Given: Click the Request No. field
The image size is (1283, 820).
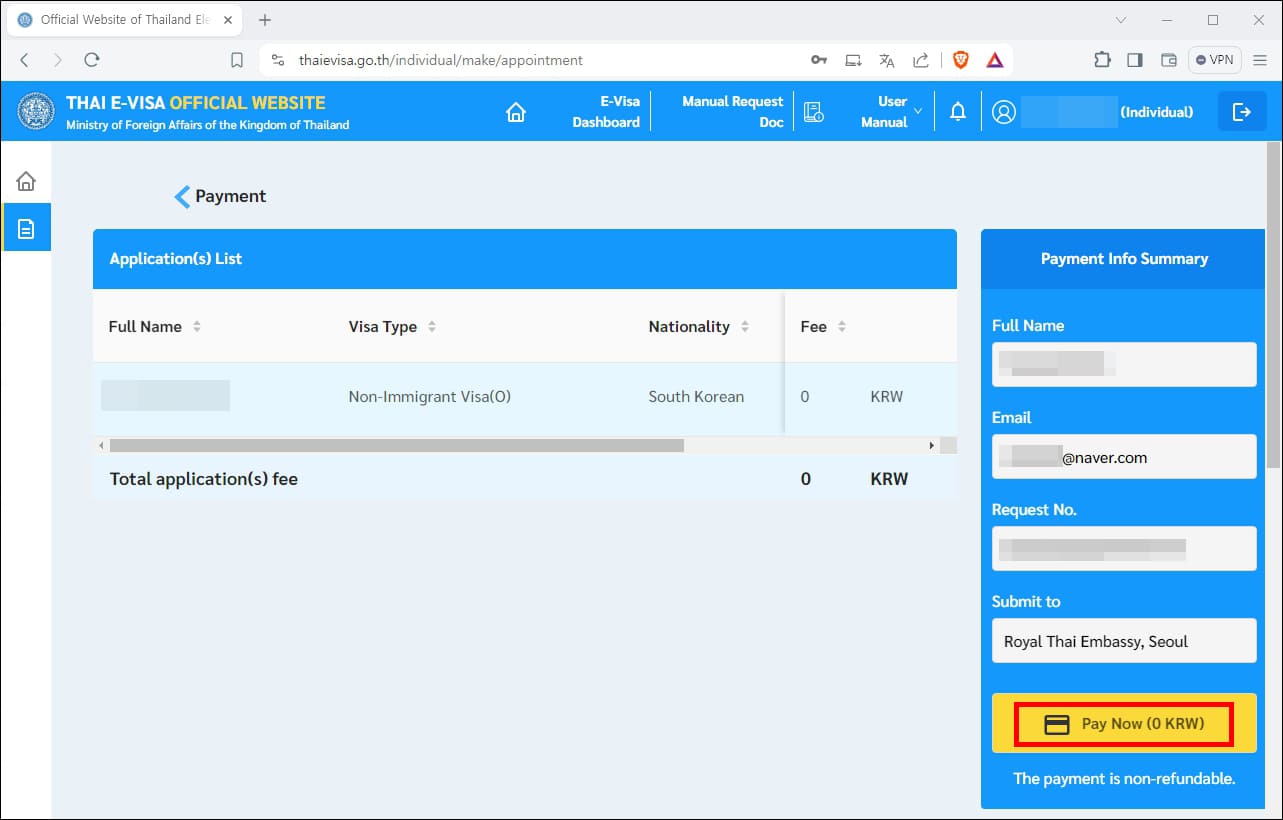Looking at the screenshot, I should [x=1124, y=548].
